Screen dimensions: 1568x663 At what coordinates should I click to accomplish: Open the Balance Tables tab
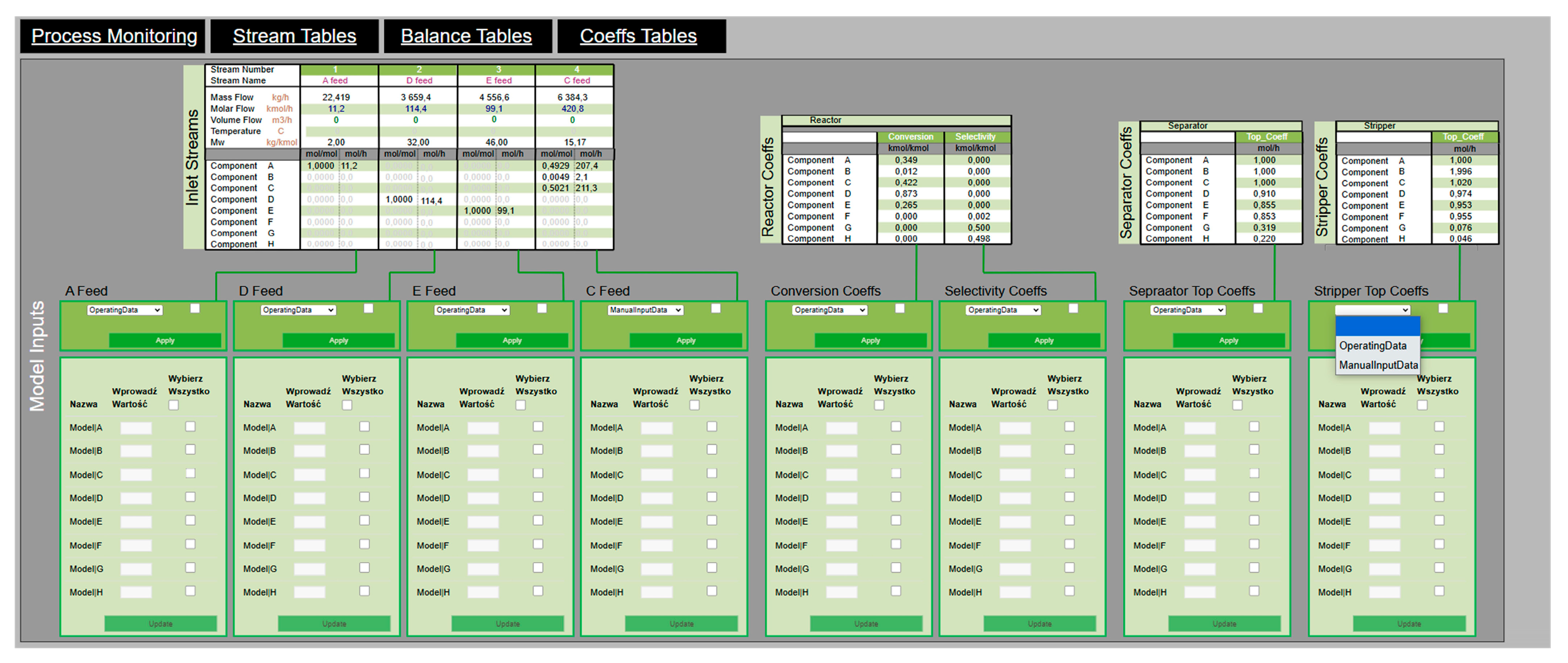tap(466, 36)
